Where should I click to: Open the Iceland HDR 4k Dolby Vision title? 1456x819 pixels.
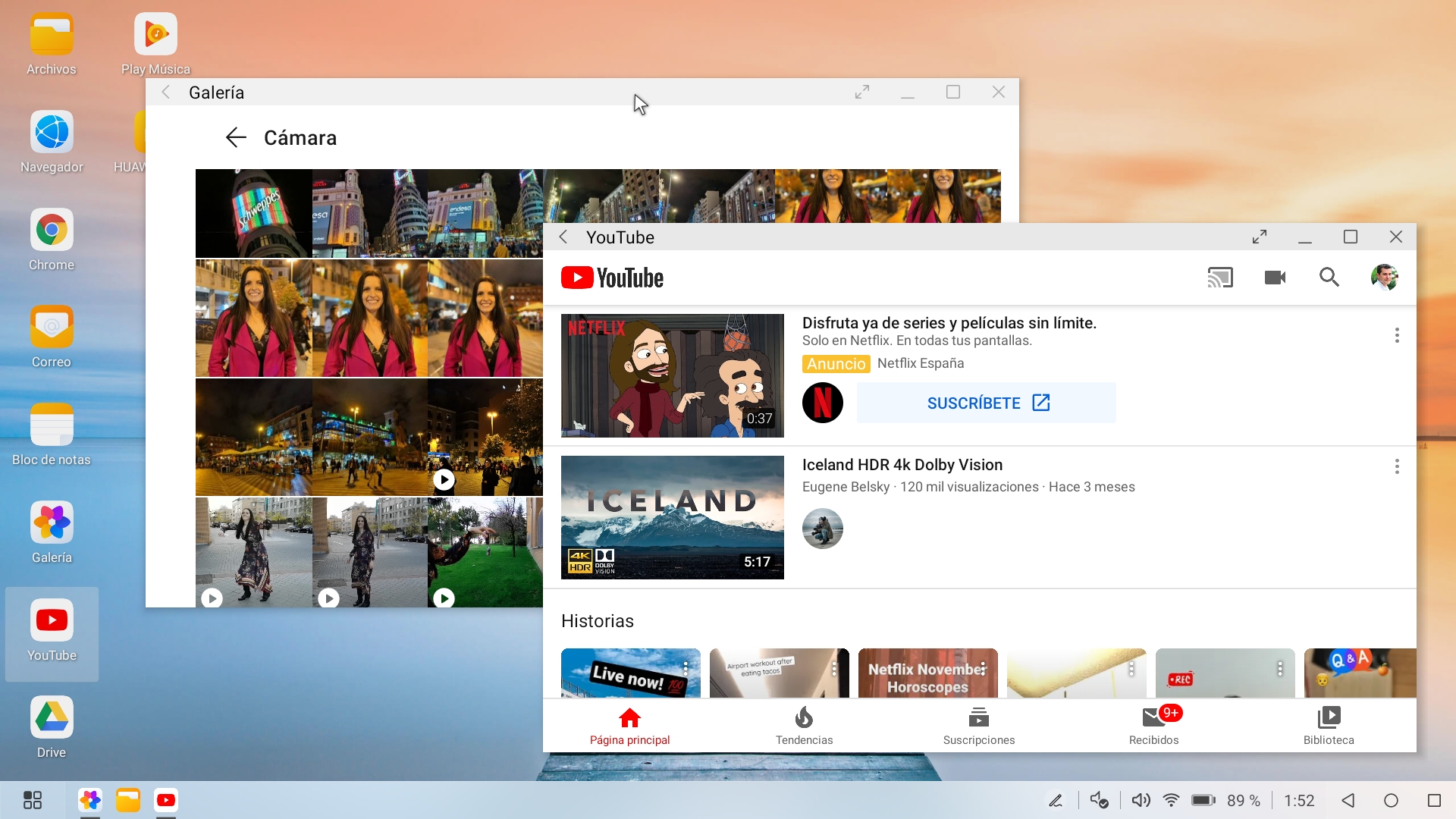902,465
